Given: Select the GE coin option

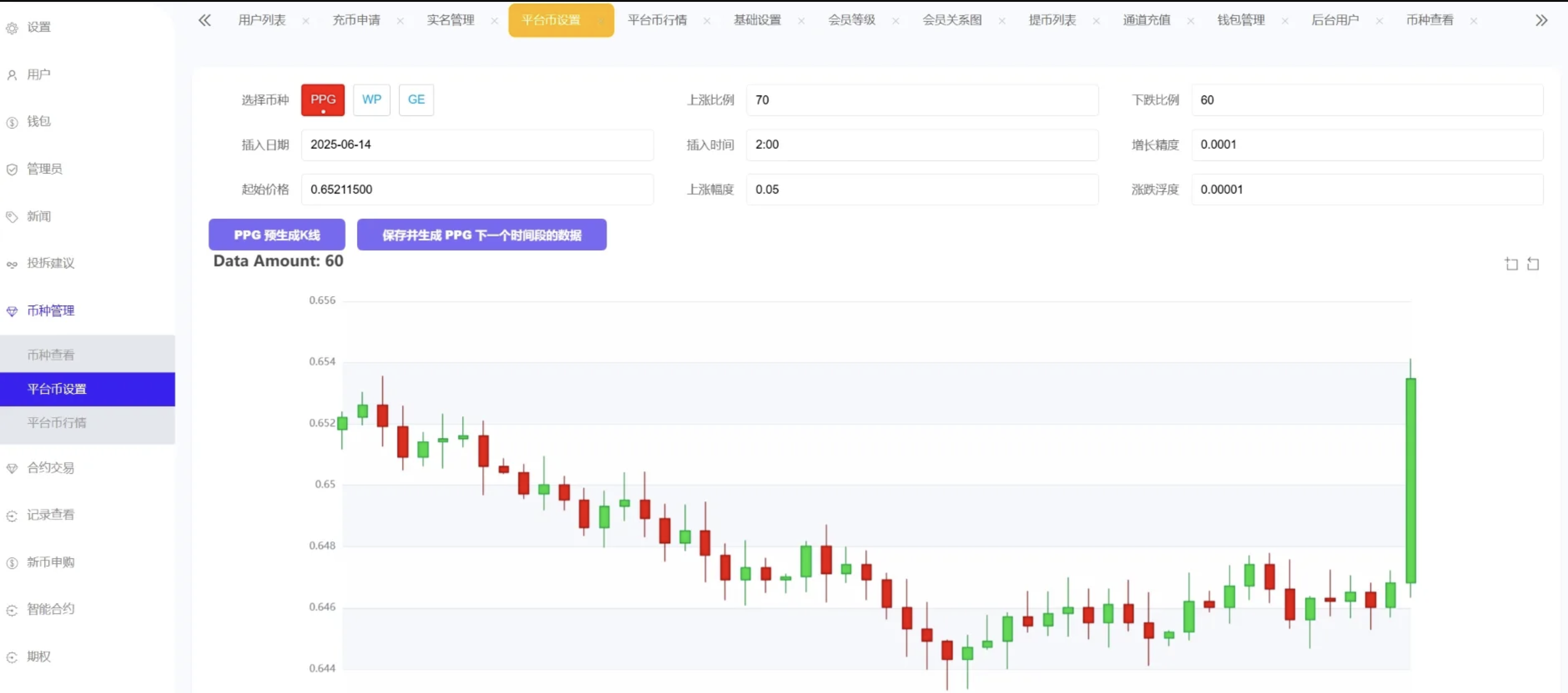Looking at the screenshot, I should pos(416,100).
